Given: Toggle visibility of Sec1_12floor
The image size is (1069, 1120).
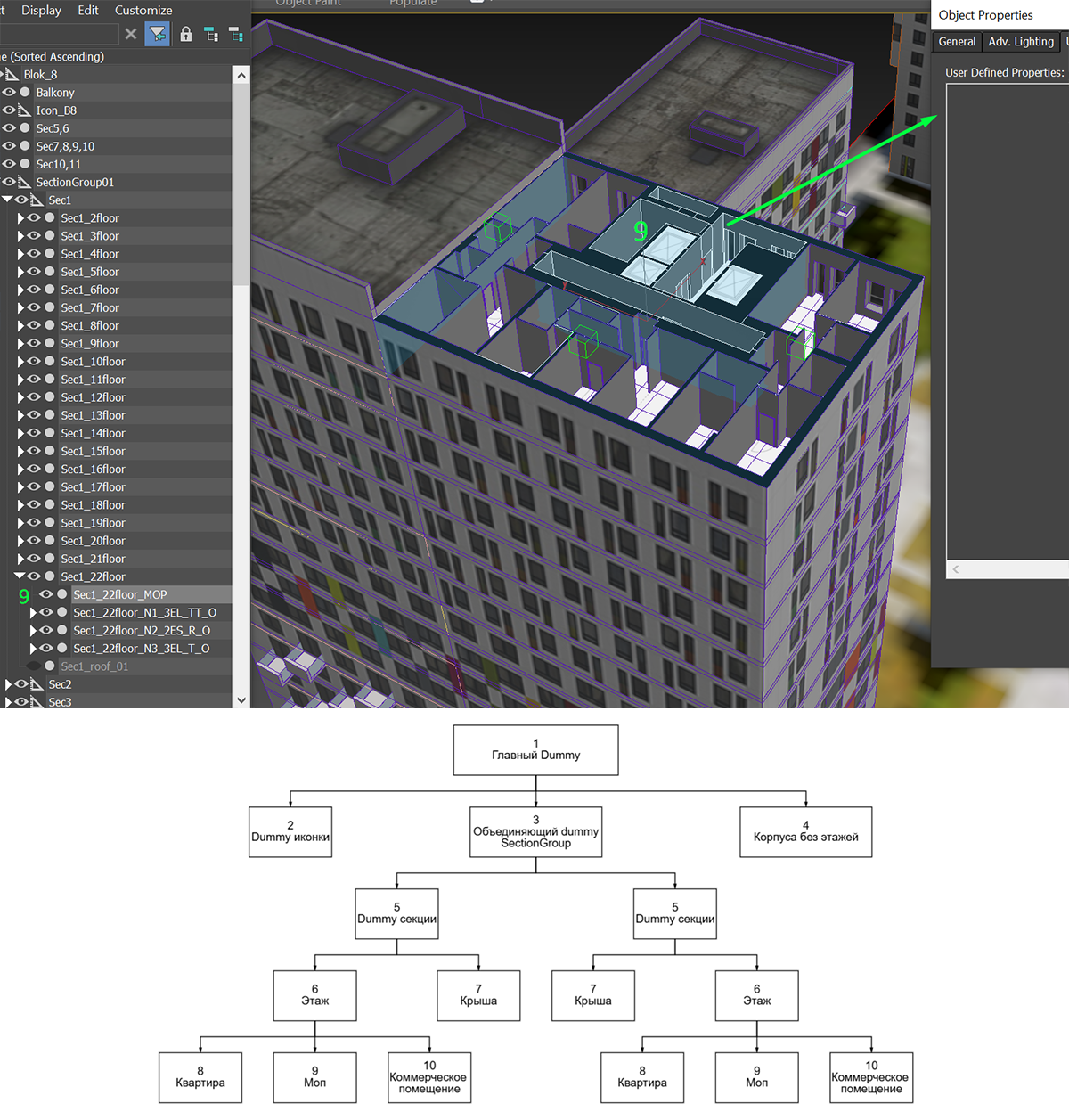Looking at the screenshot, I should pos(34,397).
